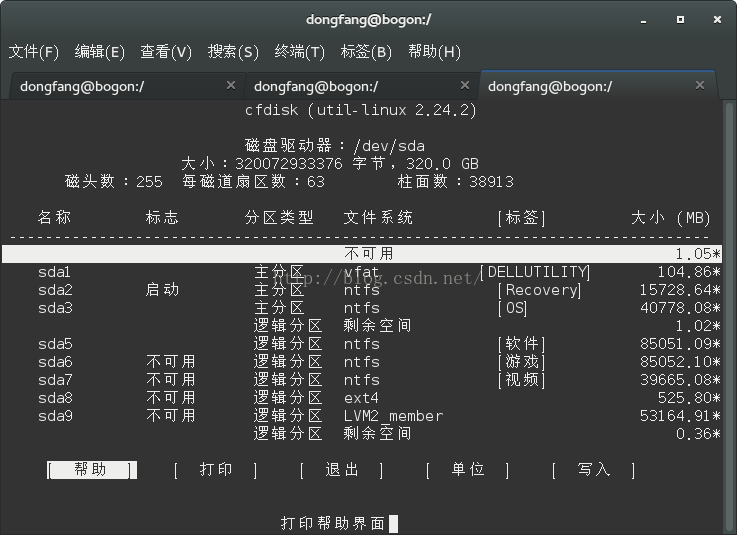
Task: Click the size value 85051.09
Action: 680,344
